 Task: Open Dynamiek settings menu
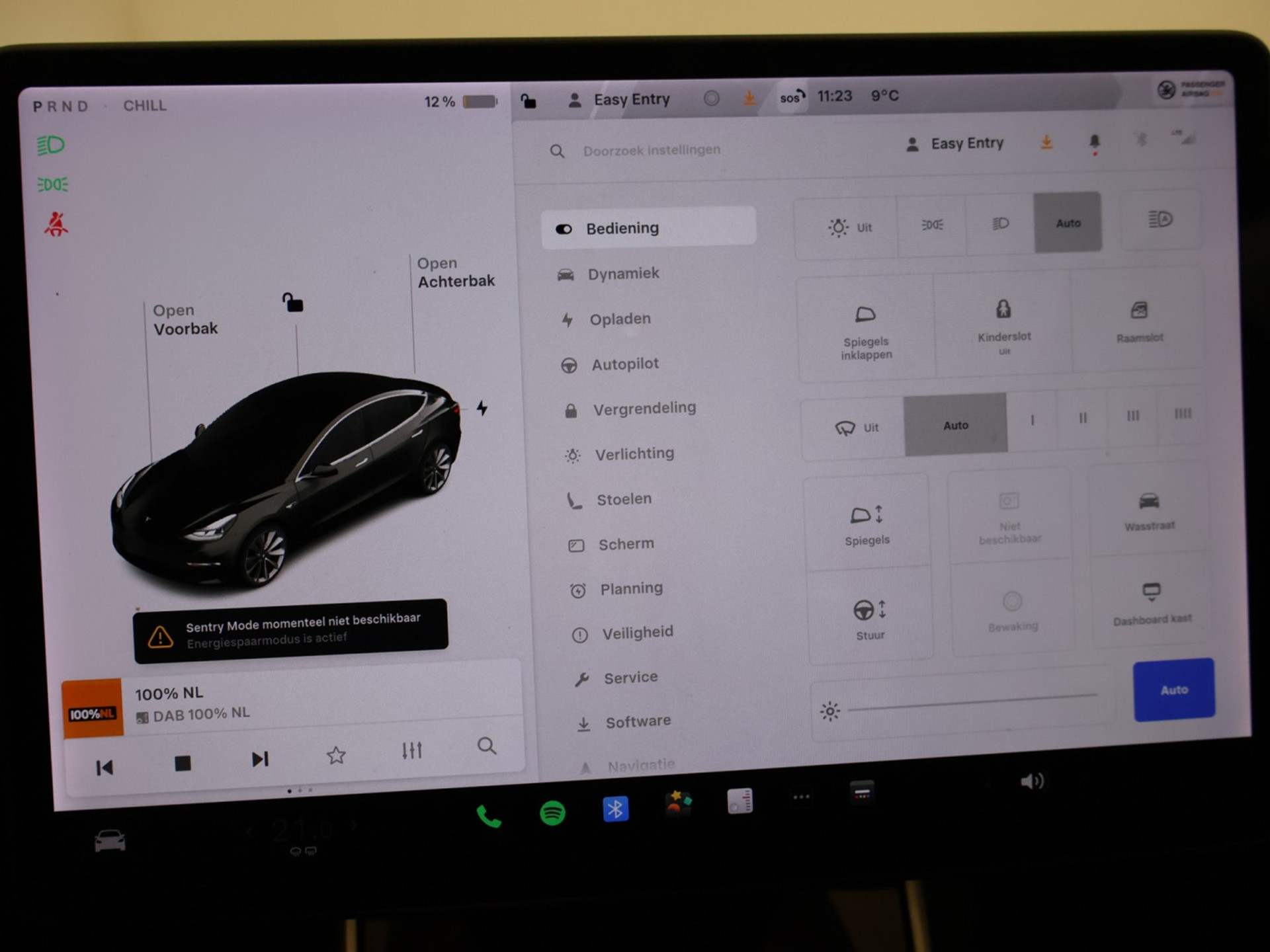pos(622,274)
